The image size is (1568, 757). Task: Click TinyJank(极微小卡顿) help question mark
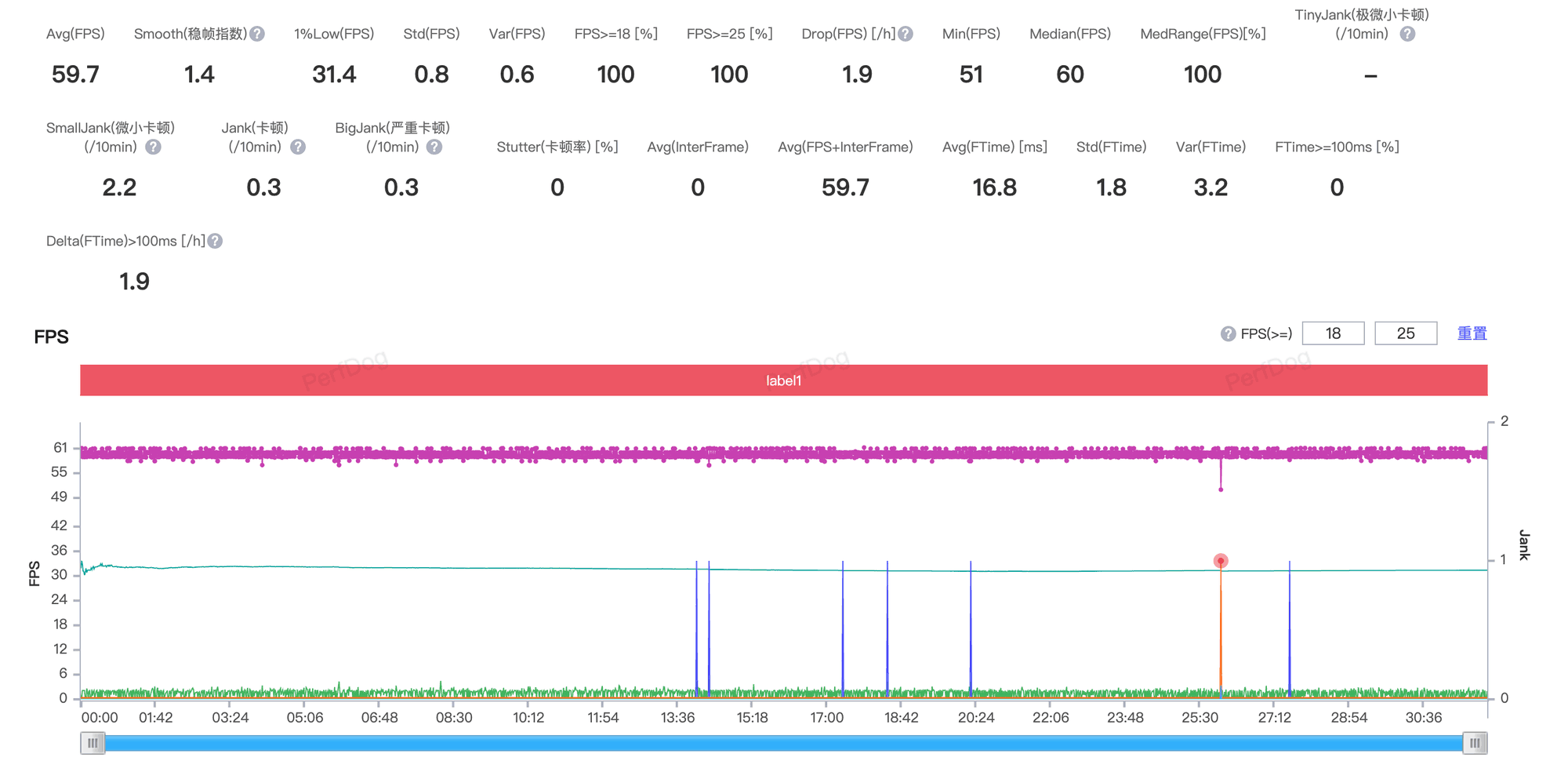pyautogui.click(x=1407, y=34)
